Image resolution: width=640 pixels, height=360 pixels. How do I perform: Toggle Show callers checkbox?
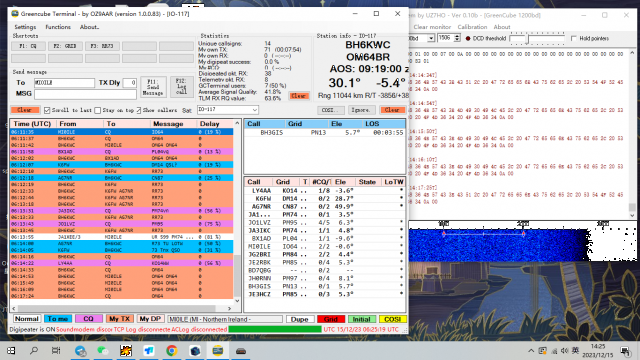point(138,110)
